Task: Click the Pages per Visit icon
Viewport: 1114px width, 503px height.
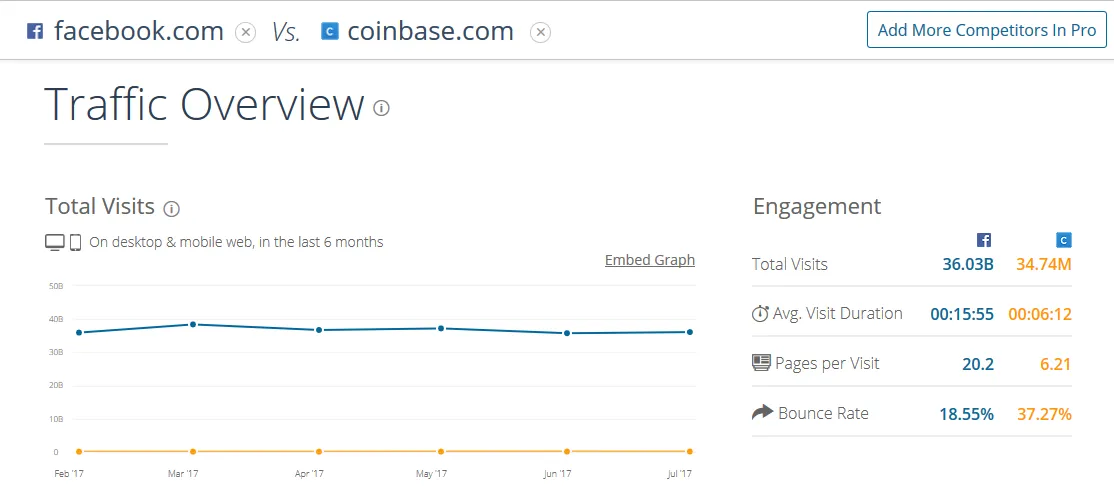Action: point(761,363)
